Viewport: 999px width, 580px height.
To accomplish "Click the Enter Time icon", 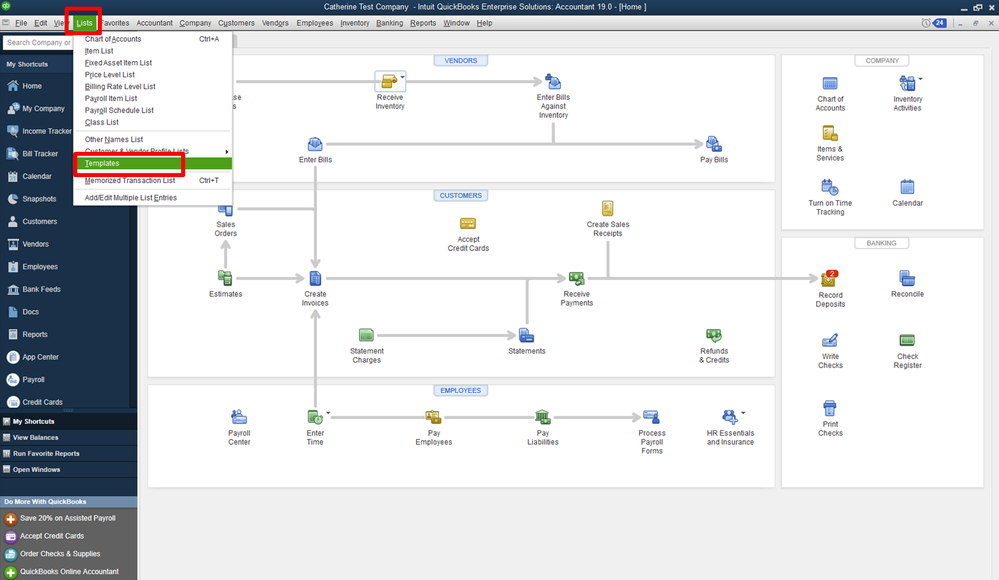I will coord(315,417).
